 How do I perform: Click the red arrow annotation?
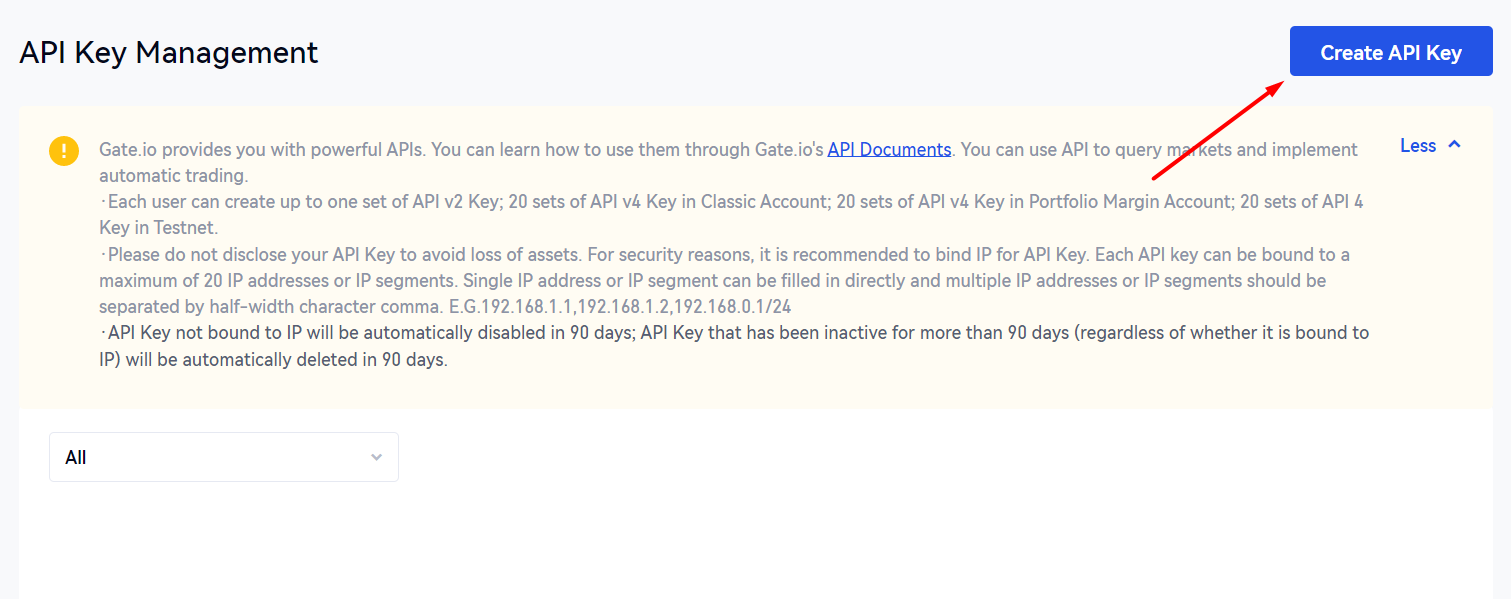[1218, 130]
